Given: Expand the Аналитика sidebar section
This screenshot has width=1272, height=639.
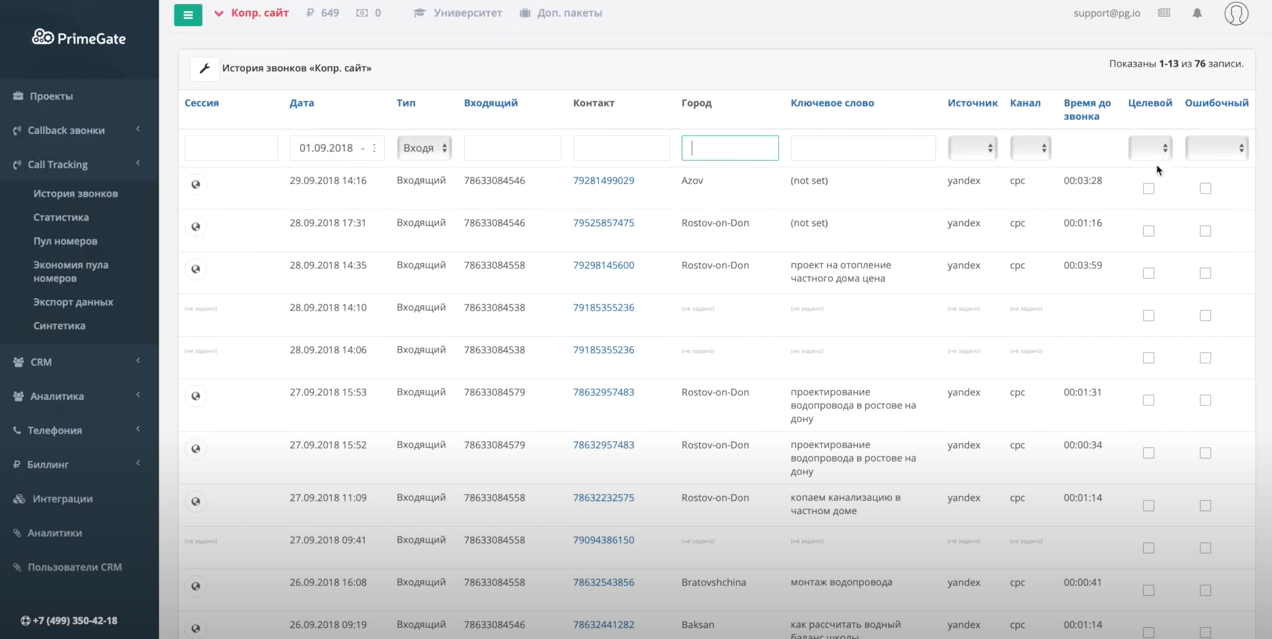Looking at the screenshot, I should [x=79, y=396].
